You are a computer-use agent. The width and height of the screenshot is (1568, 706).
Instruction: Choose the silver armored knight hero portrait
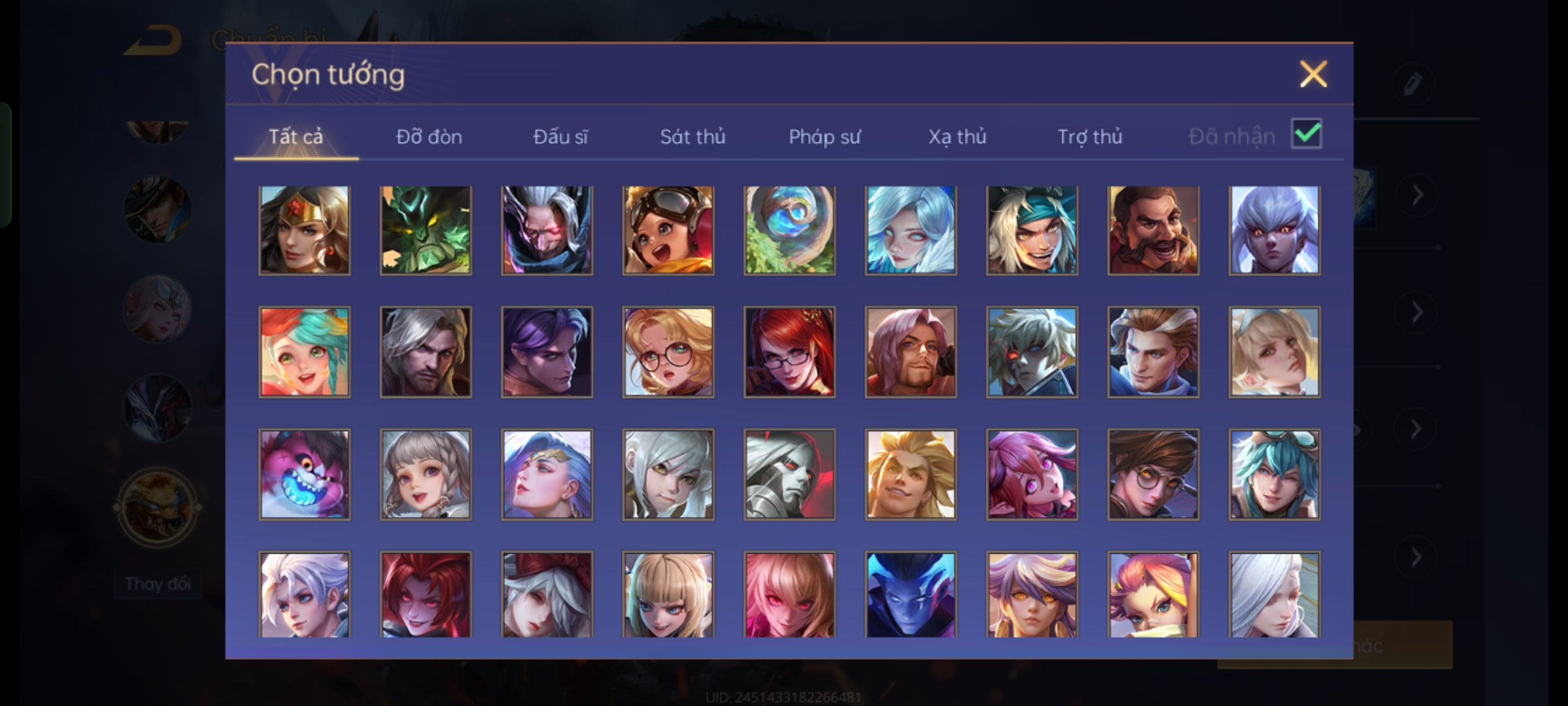789,474
